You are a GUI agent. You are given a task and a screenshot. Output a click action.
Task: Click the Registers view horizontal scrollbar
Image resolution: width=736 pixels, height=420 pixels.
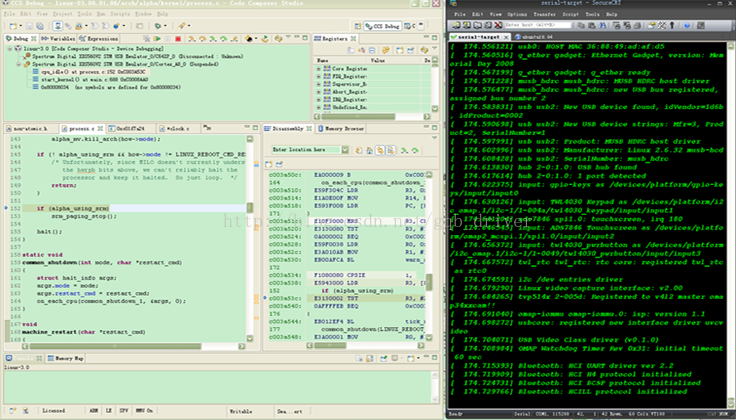tap(371, 116)
